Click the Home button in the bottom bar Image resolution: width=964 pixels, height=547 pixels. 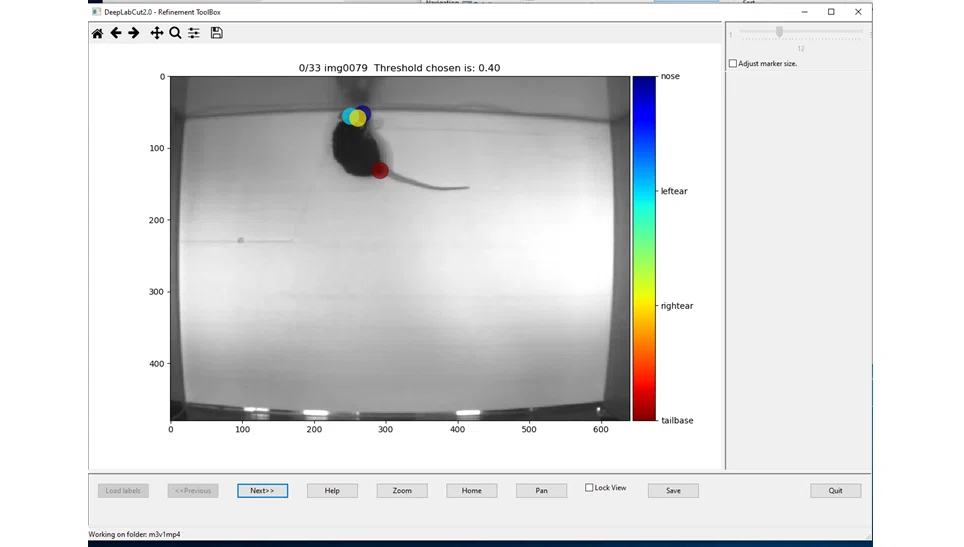coord(472,490)
